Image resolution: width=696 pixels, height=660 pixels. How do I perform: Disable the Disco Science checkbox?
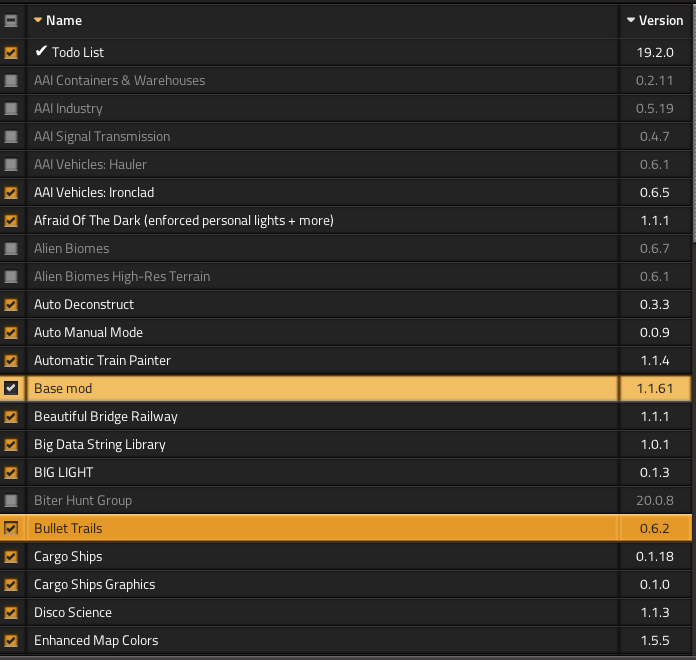[11, 612]
